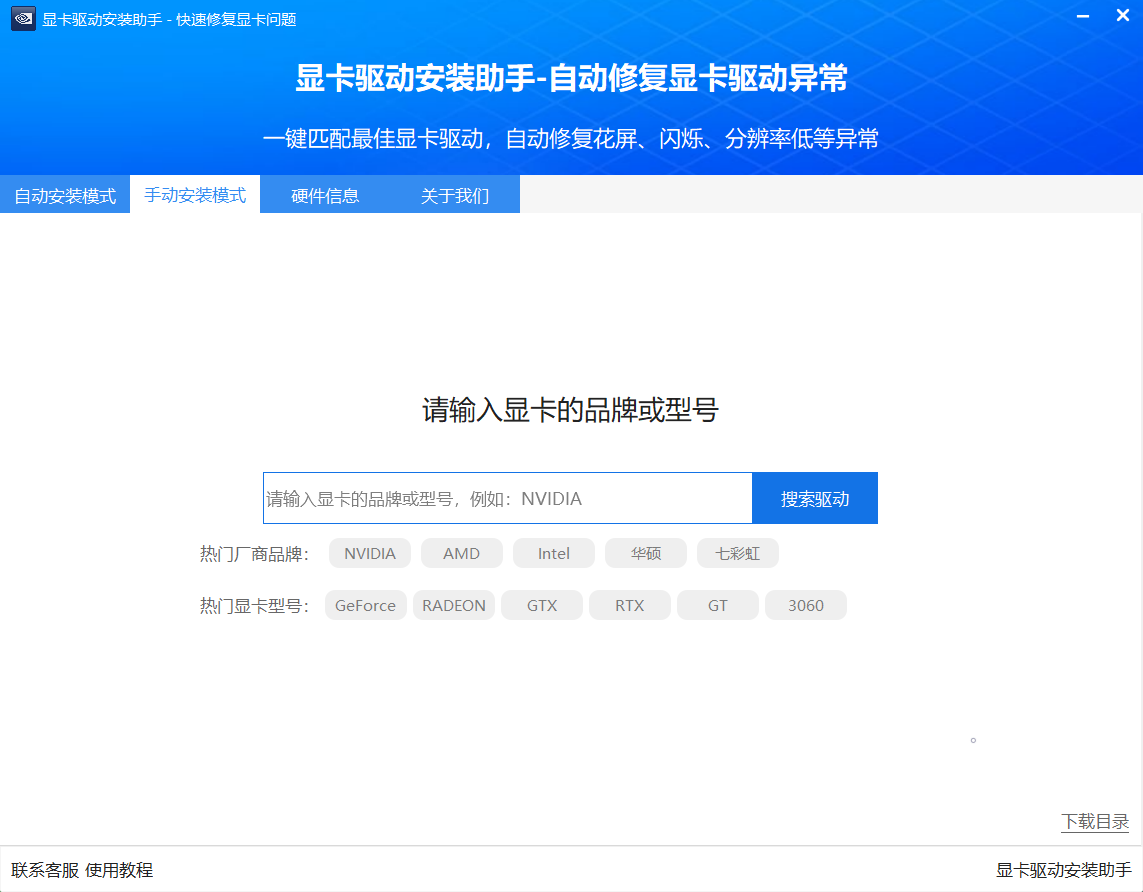Click the 搜索驱动 search button
Viewport: 1143px width, 892px height.
pyautogui.click(x=814, y=497)
